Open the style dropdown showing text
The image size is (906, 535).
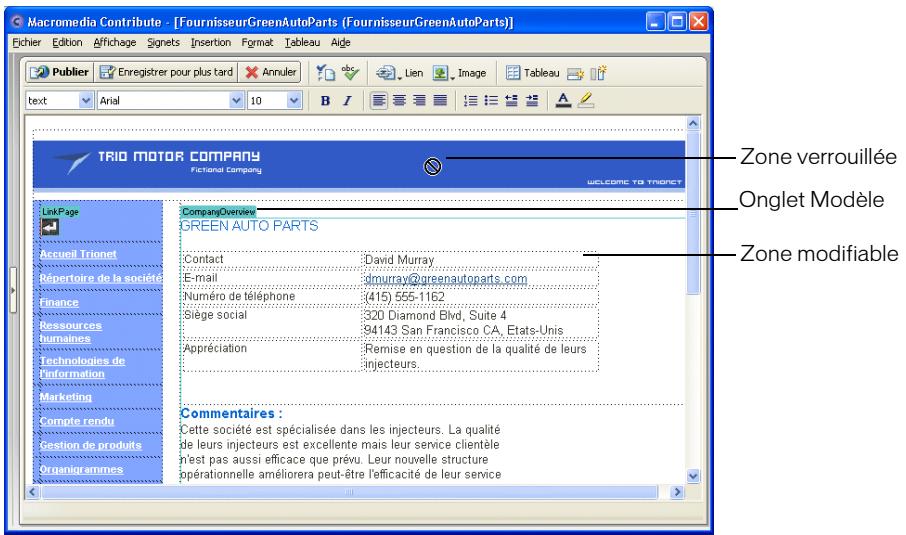pos(59,101)
